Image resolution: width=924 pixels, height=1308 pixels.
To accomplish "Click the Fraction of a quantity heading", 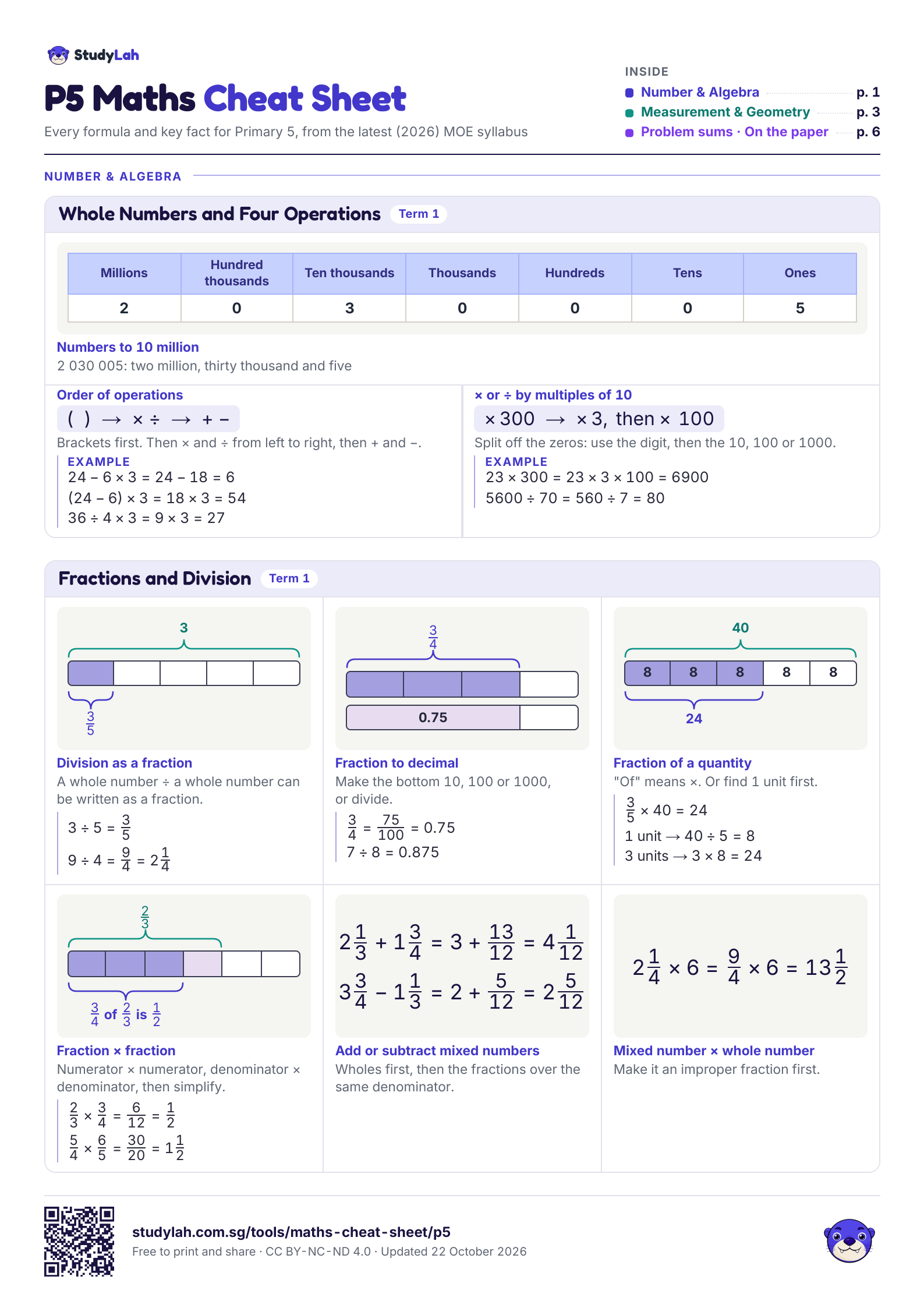I will [x=682, y=763].
